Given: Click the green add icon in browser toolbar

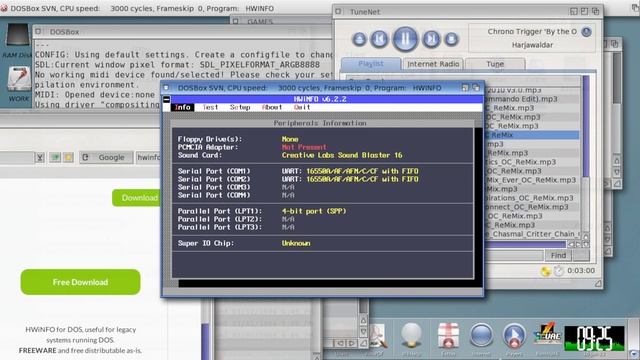Looking at the screenshot, I should tap(55, 158).
